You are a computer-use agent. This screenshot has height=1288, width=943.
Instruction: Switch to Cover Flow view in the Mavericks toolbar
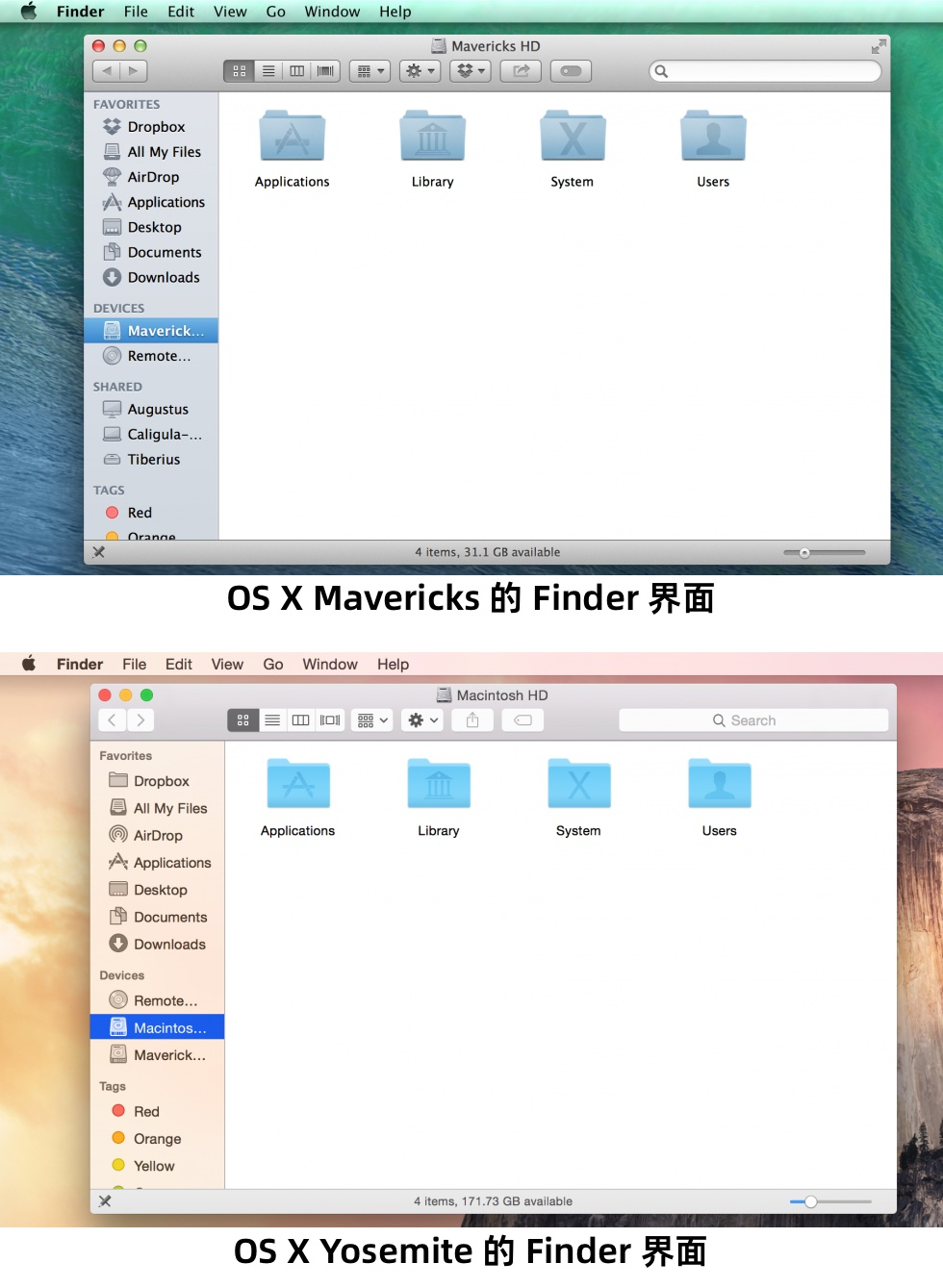(325, 70)
